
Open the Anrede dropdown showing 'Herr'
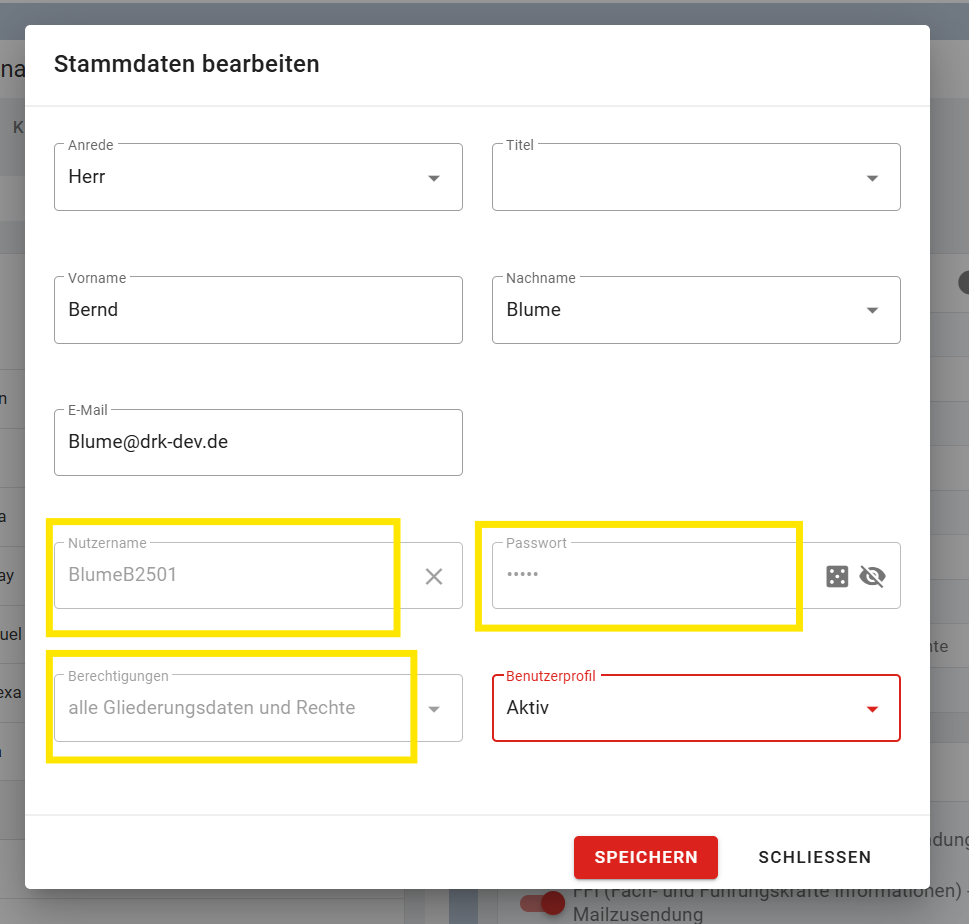tap(240, 178)
